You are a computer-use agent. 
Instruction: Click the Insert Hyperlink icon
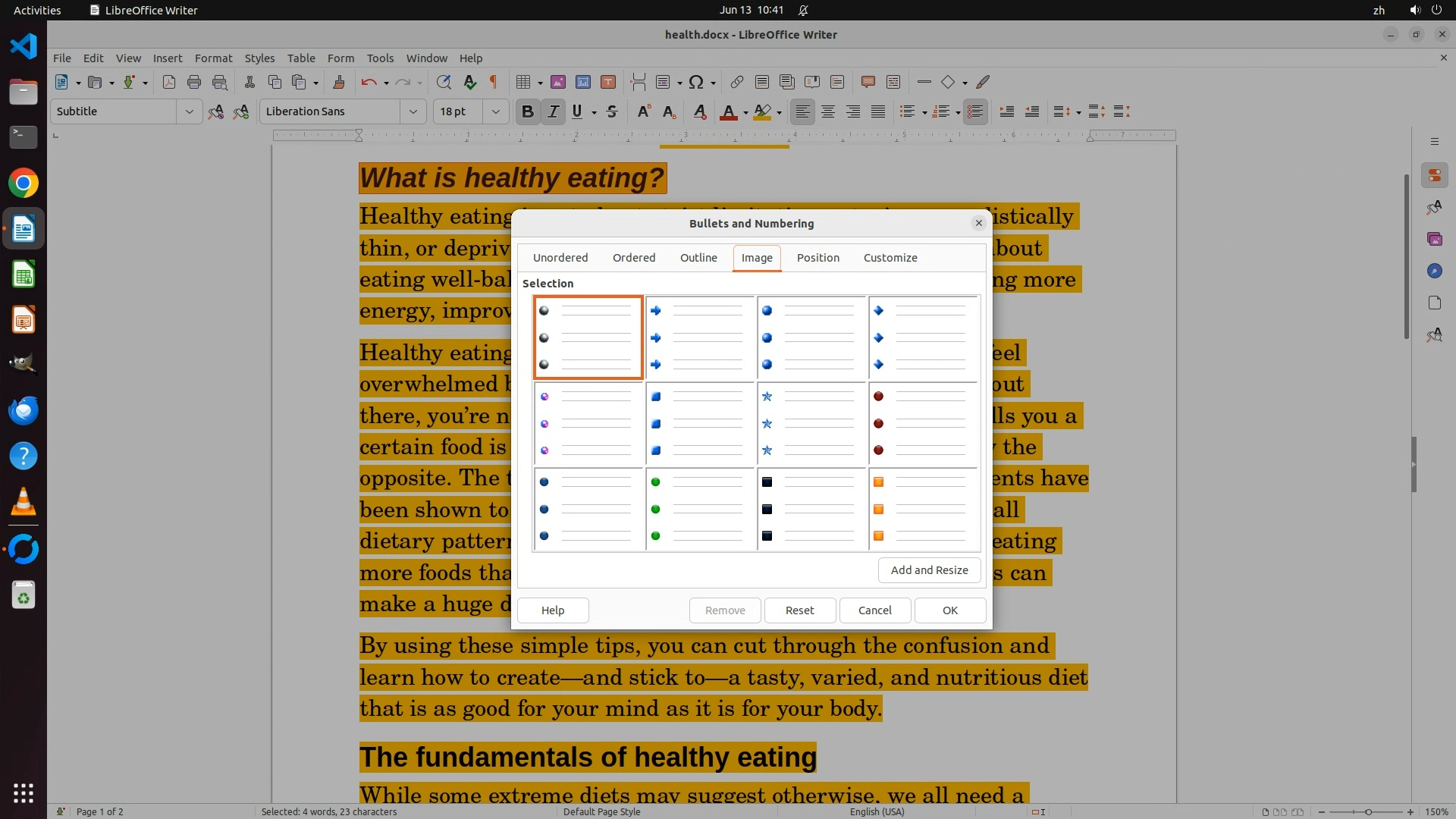[x=736, y=82]
